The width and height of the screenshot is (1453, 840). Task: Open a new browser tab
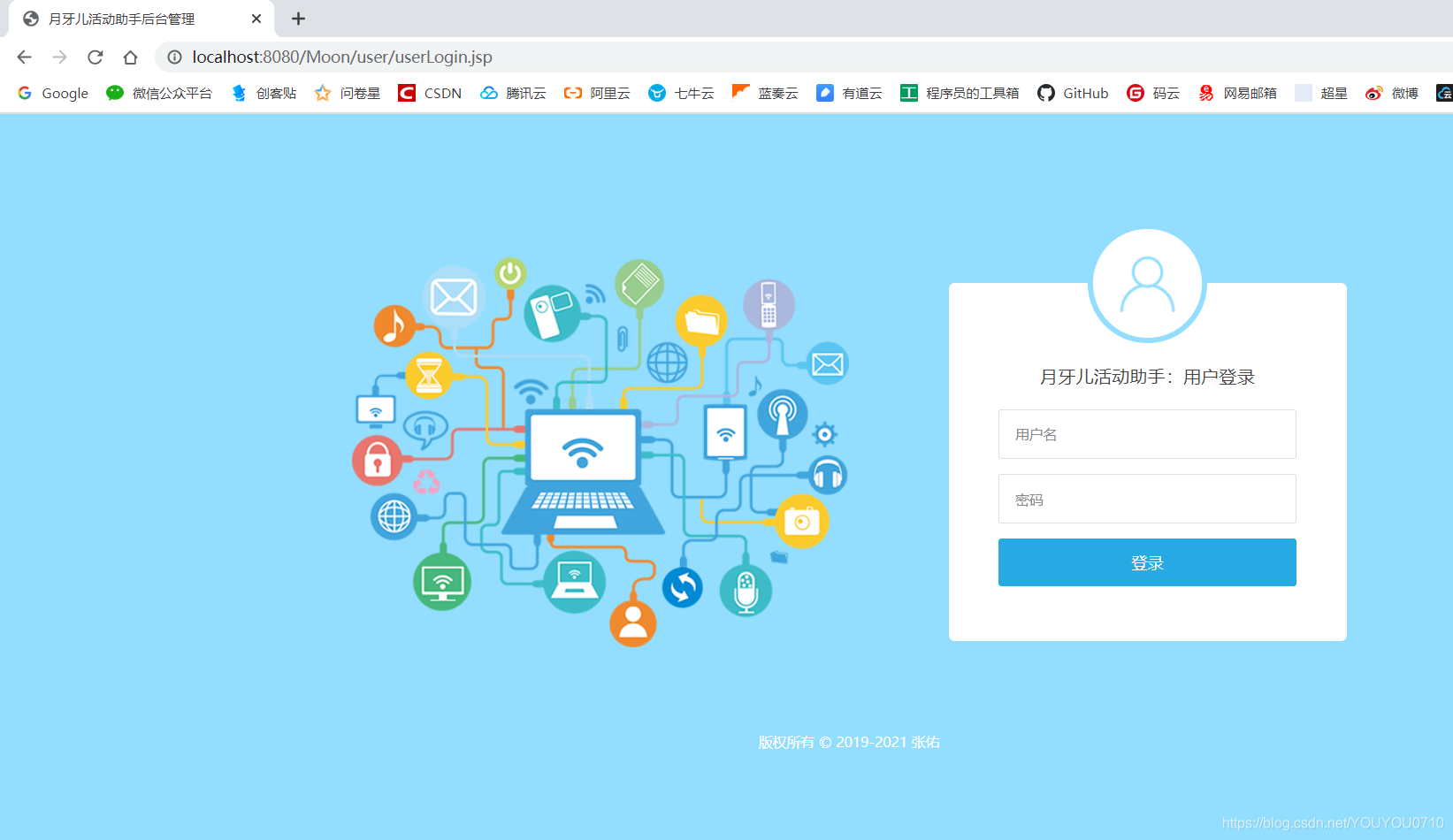pos(298,19)
